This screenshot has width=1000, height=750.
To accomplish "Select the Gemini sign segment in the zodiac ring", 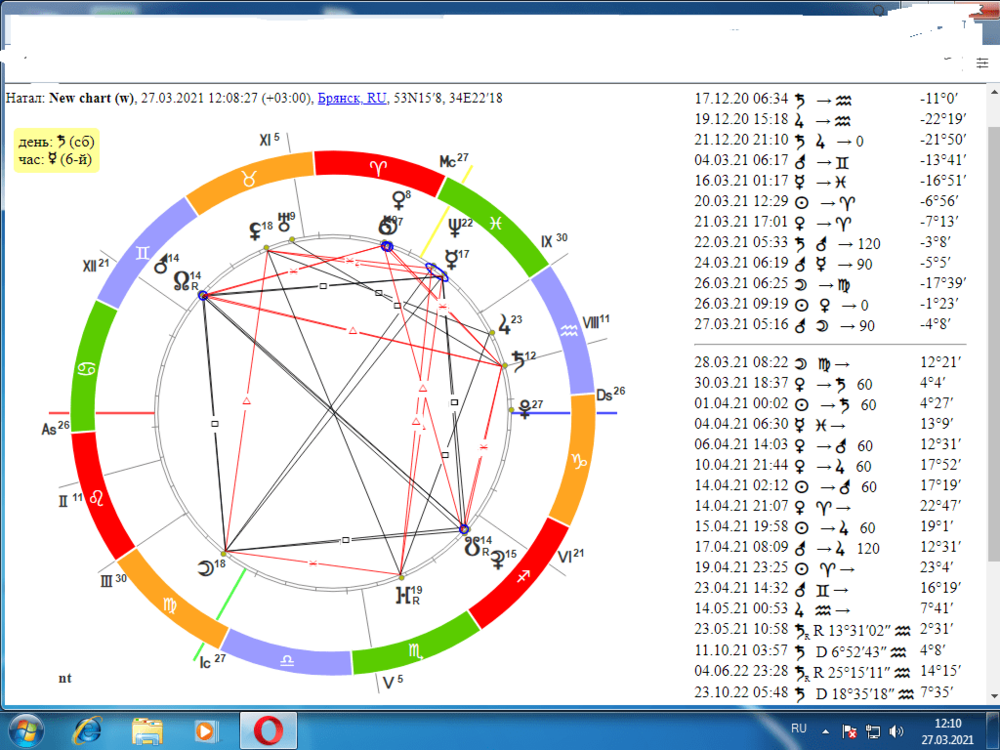I will 143,252.
